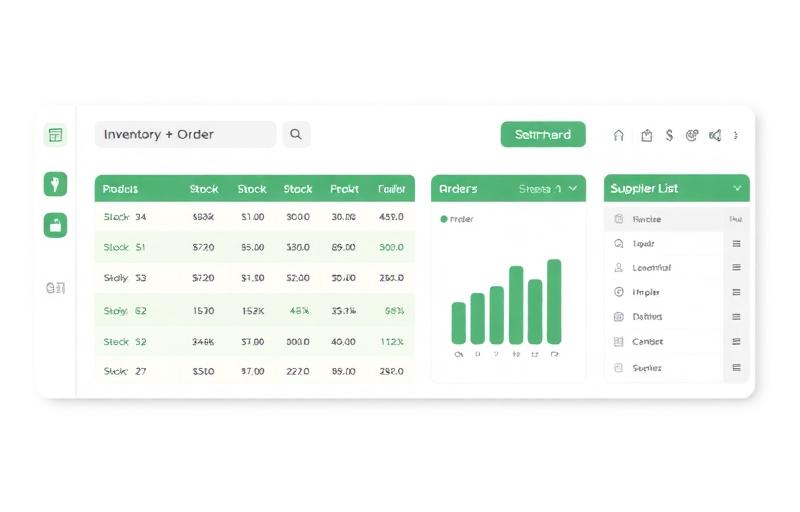Click the 85.00 value cell
Viewport: 800px width, 512px height.
pos(343,247)
